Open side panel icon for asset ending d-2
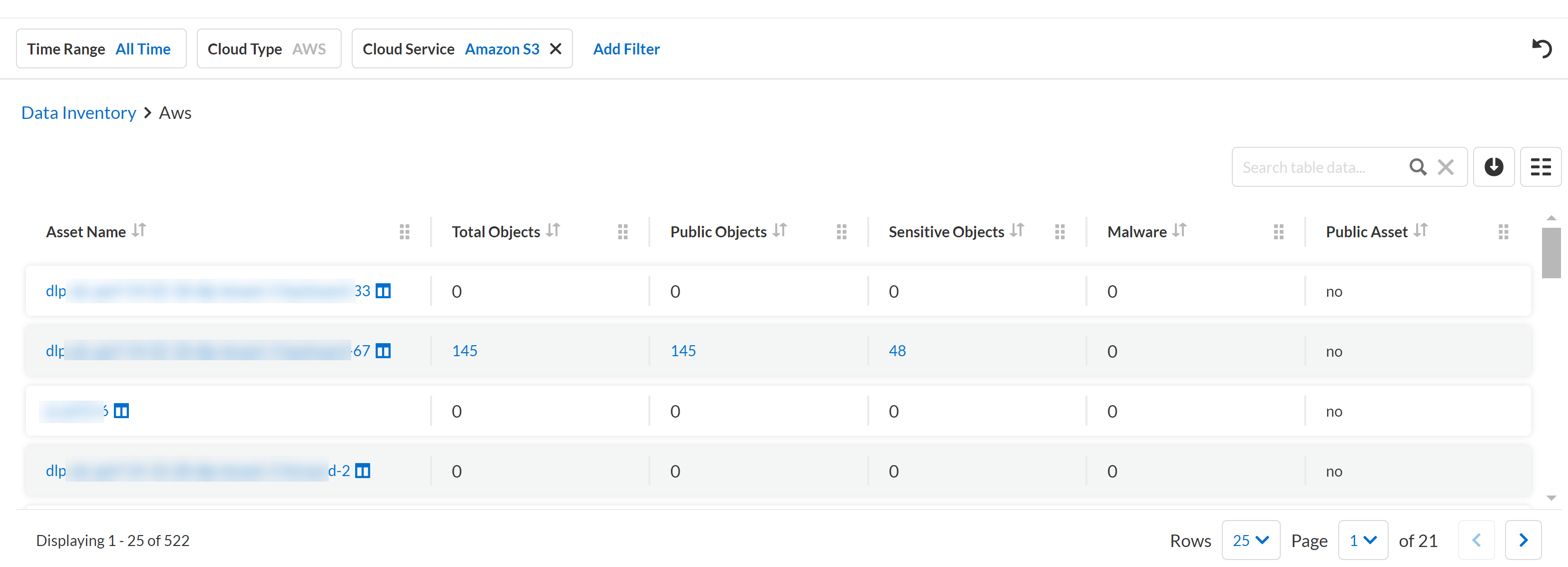1568x567 pixels. (362, 471)
